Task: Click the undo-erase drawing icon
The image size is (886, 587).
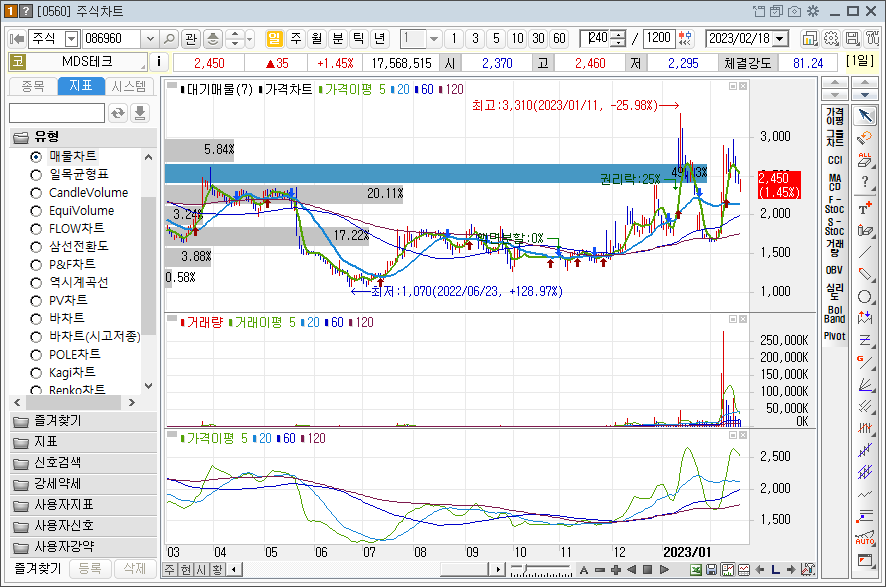Action: coord(865,137)
